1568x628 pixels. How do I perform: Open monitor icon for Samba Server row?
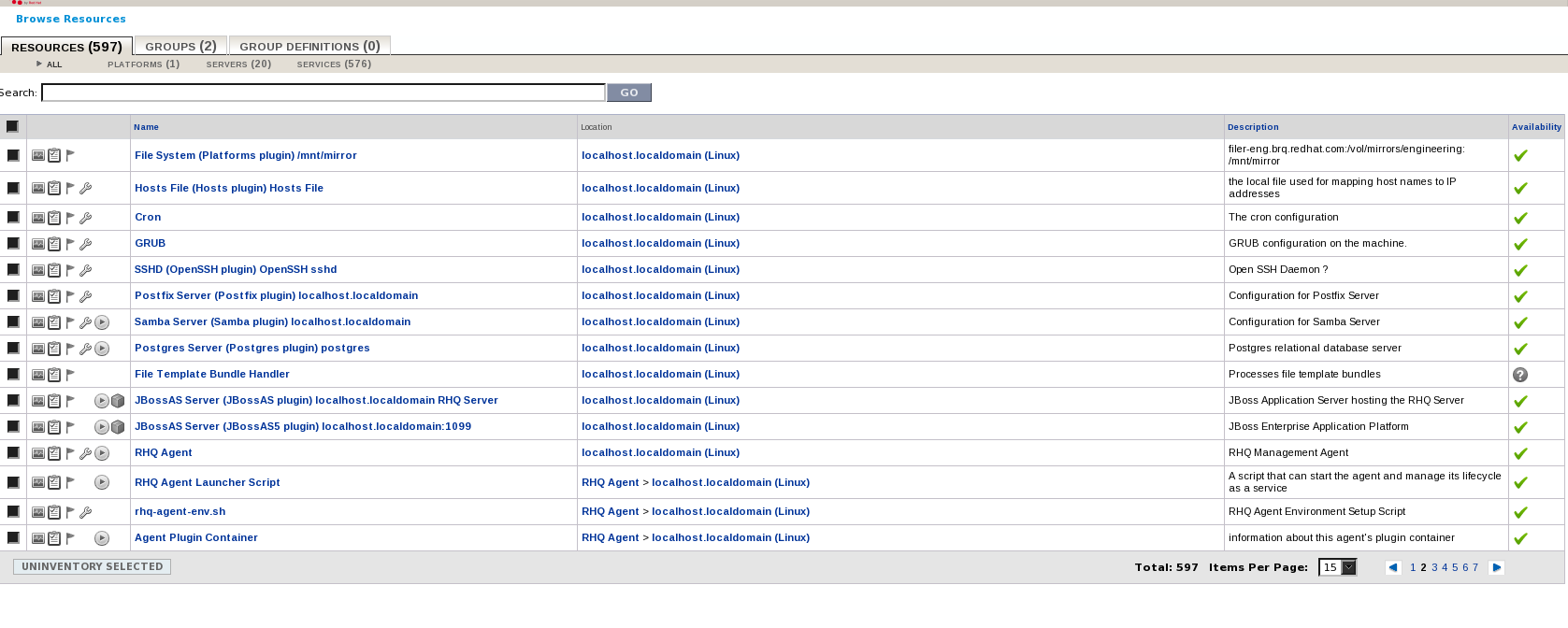pos(38,322)
